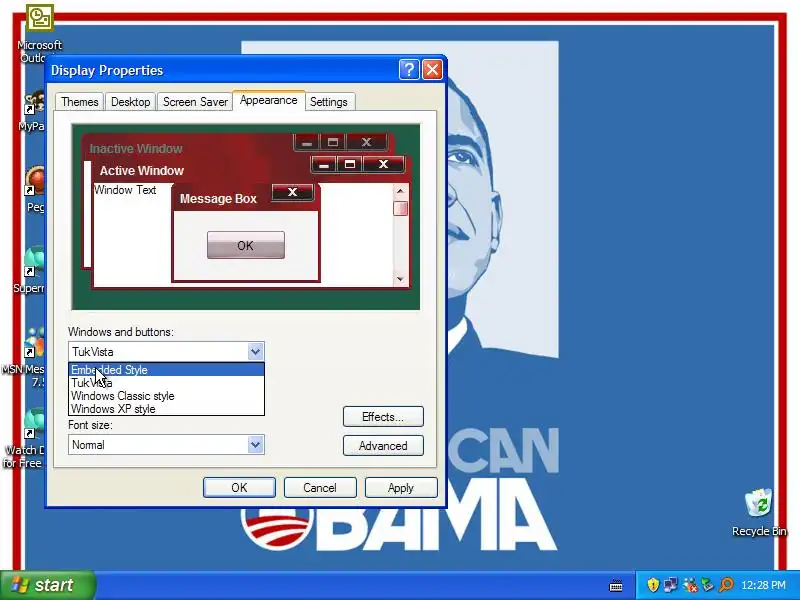The image size is (800, 600).
Task: Collapse the Windows and buttons dropdown arrow
Action: click(255, 352)
